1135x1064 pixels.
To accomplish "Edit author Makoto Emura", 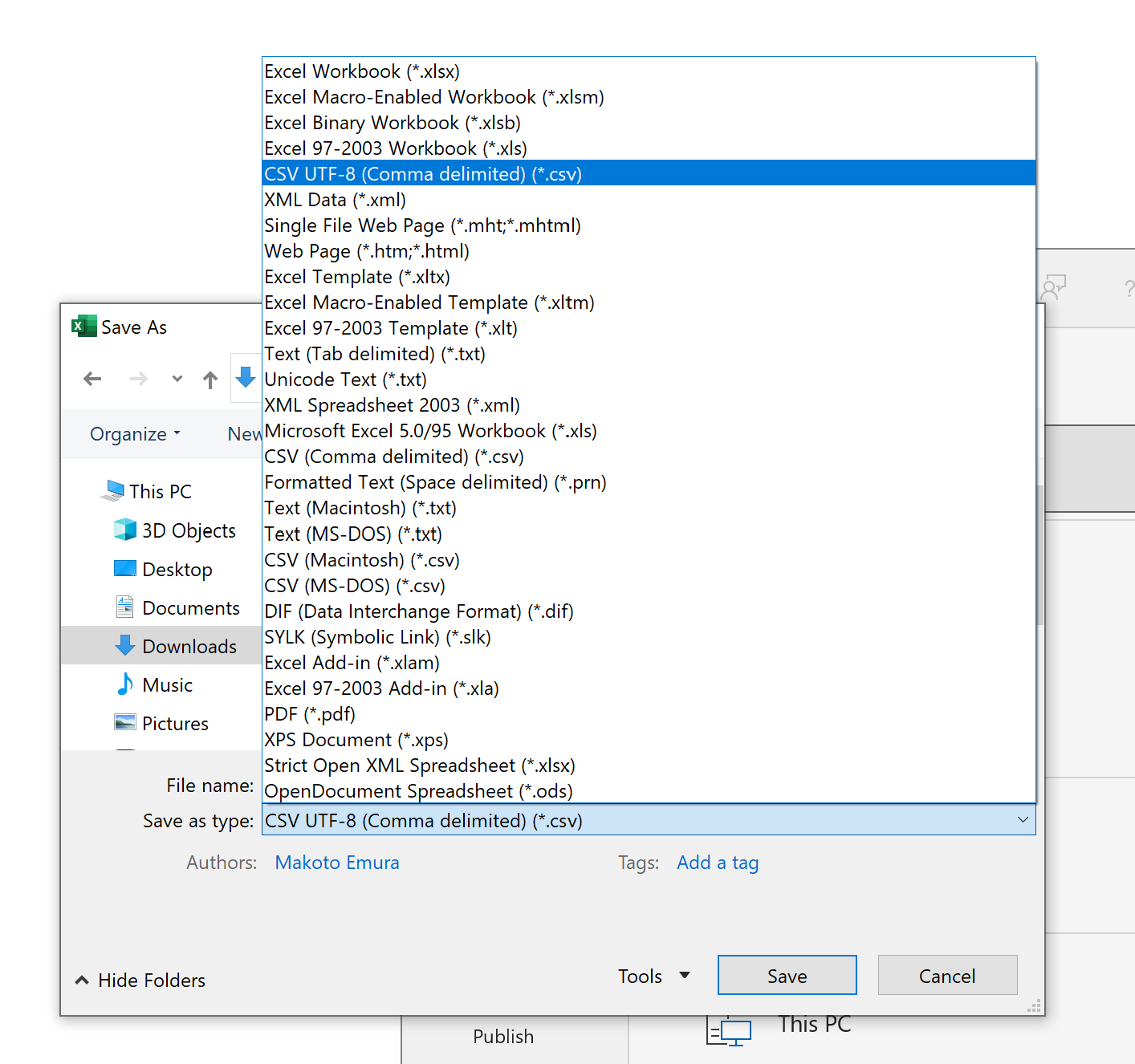I will point(337,863).
